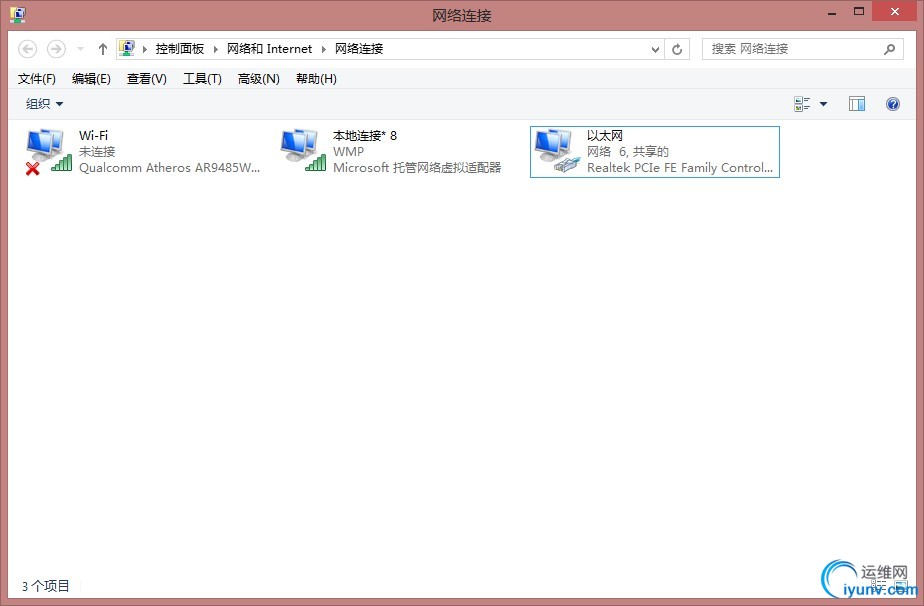This screenshot has height=606, width=924.
Task: Open the 组织 dropdown menu
Action: coord(44,104)
